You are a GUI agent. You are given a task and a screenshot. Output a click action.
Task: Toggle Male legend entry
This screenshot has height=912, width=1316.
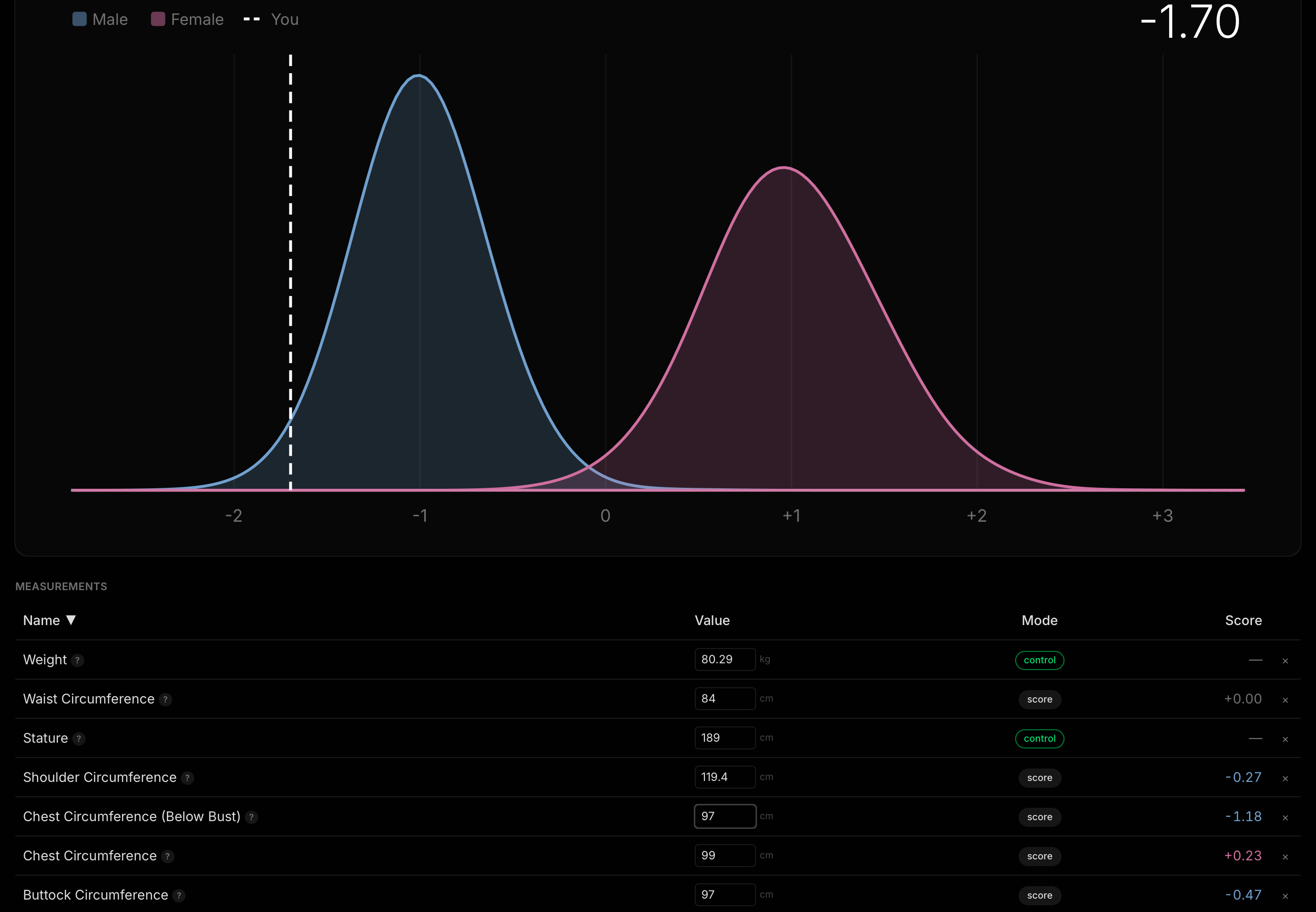click(100, 20)
